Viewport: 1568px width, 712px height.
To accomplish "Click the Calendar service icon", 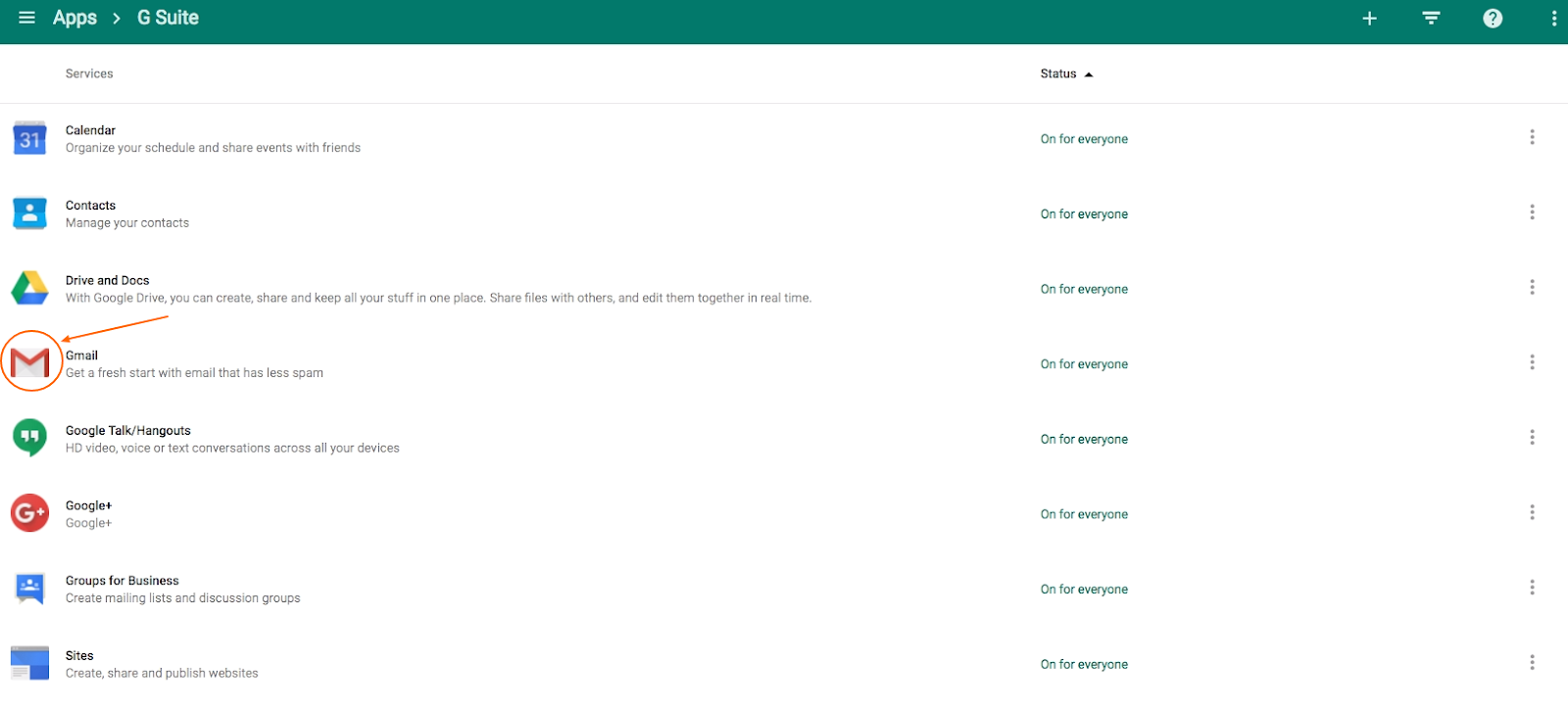I will (29, 138).
